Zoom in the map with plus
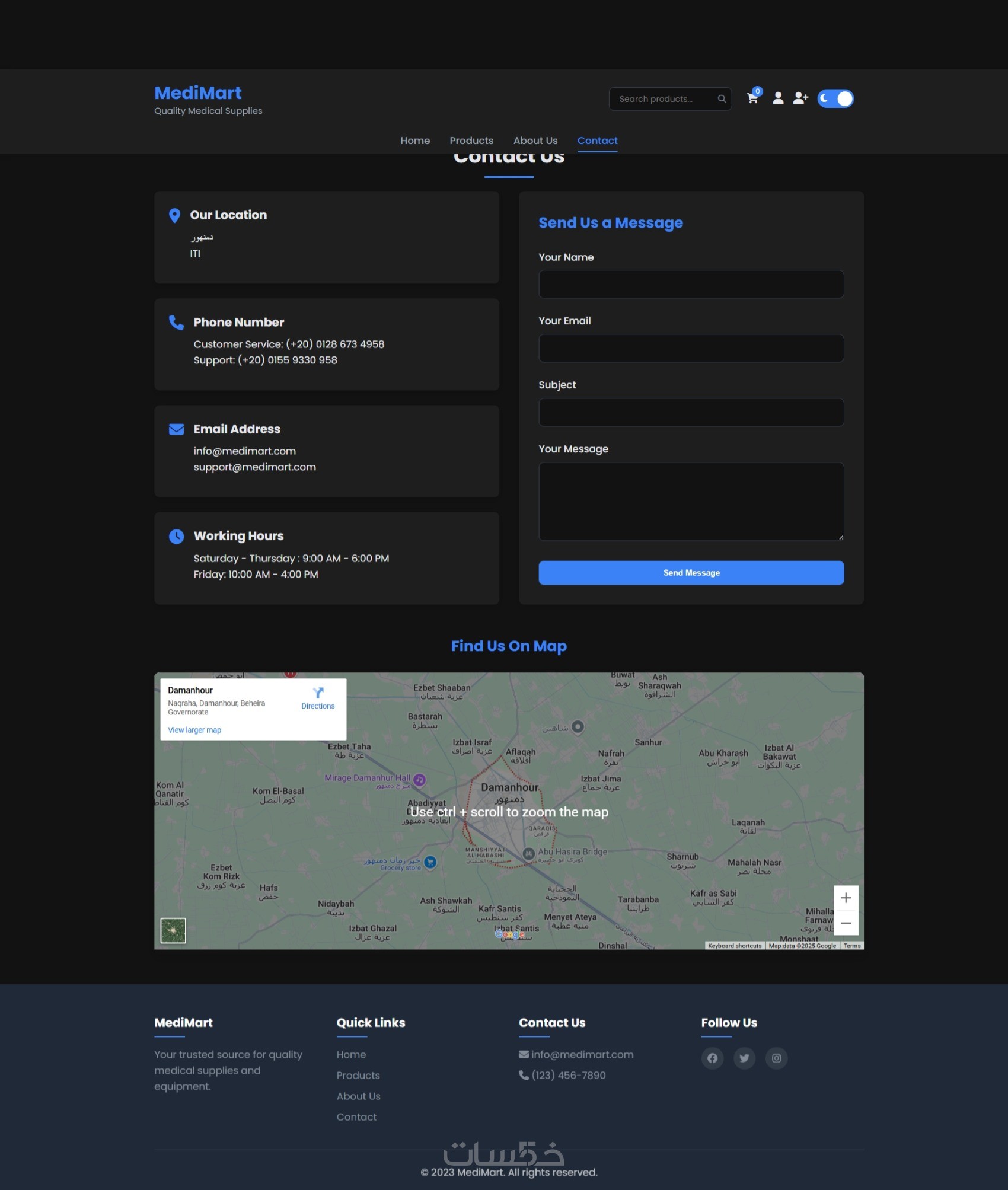 click(846, 898)
